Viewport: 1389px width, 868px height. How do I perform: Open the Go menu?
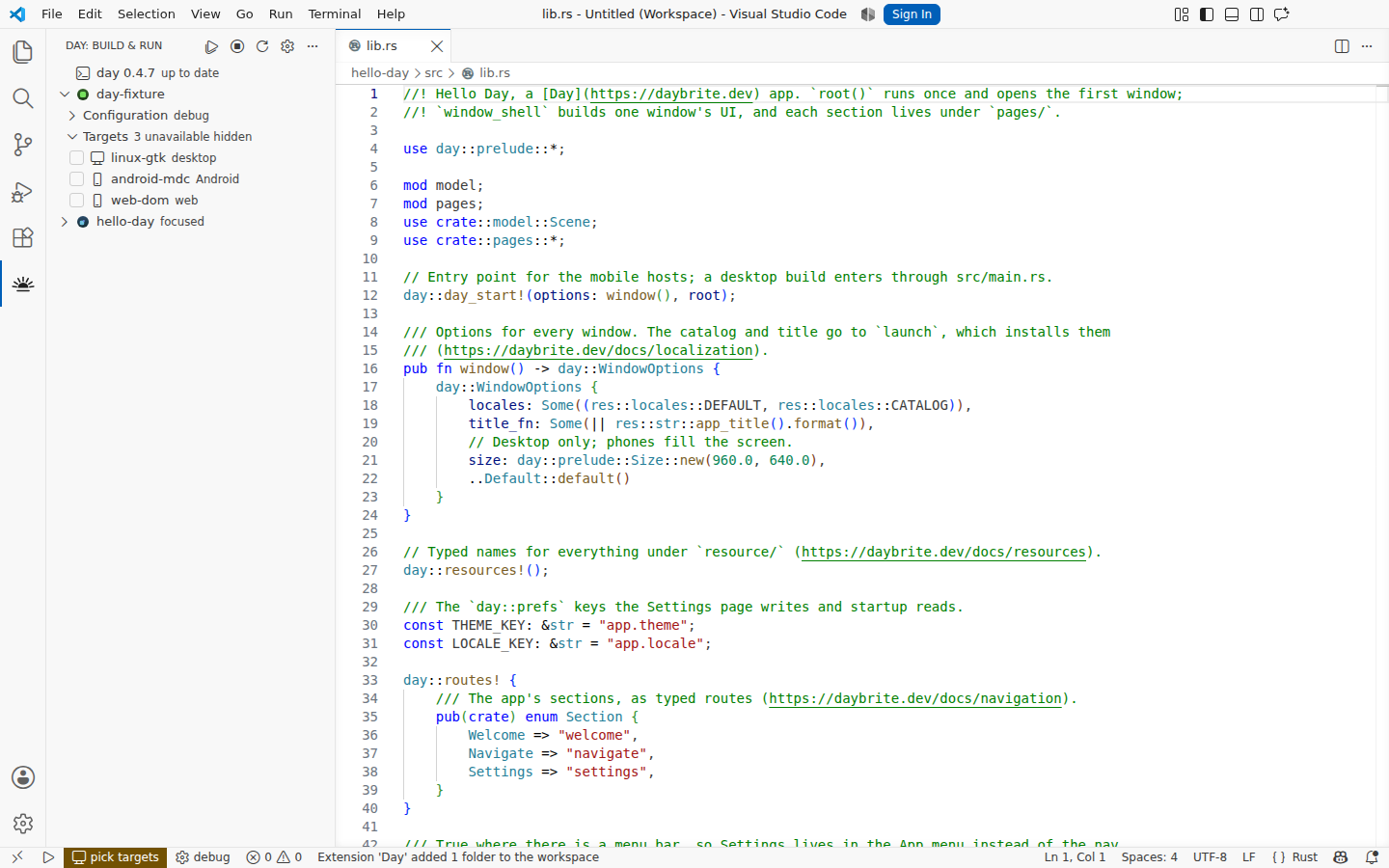(x=245, y=14)
